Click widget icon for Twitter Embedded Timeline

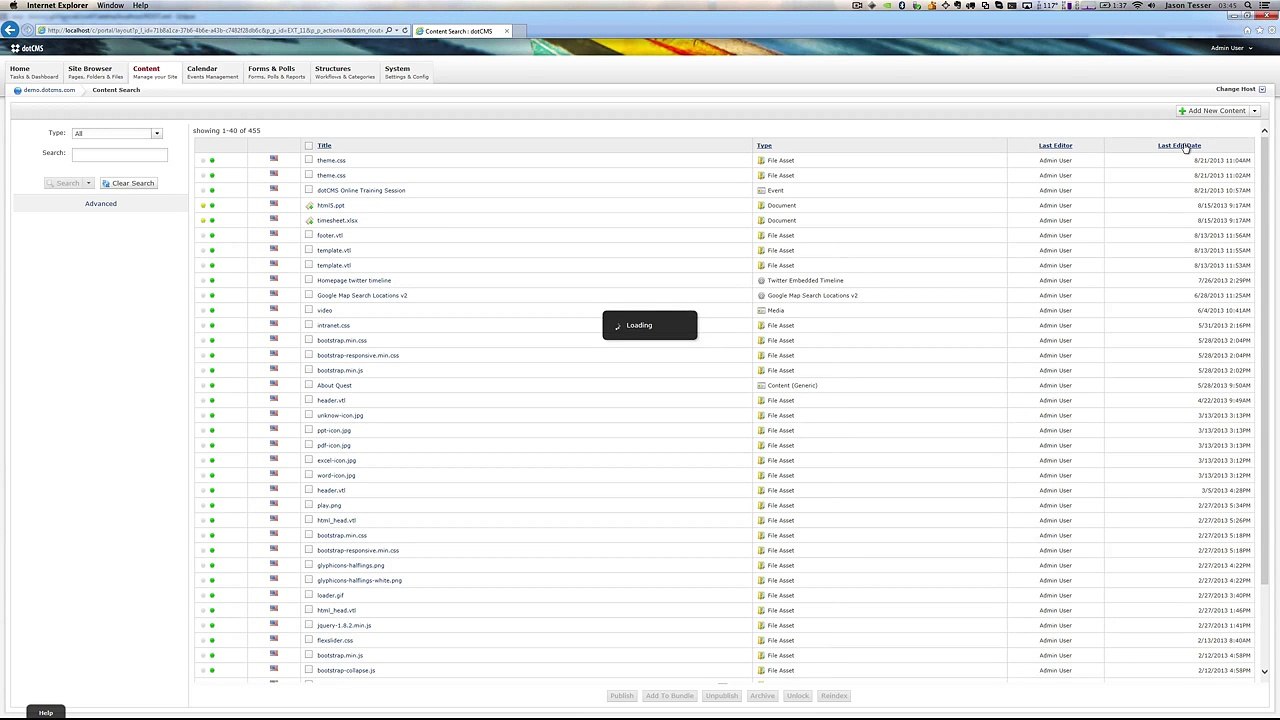[x=761, y=280]
